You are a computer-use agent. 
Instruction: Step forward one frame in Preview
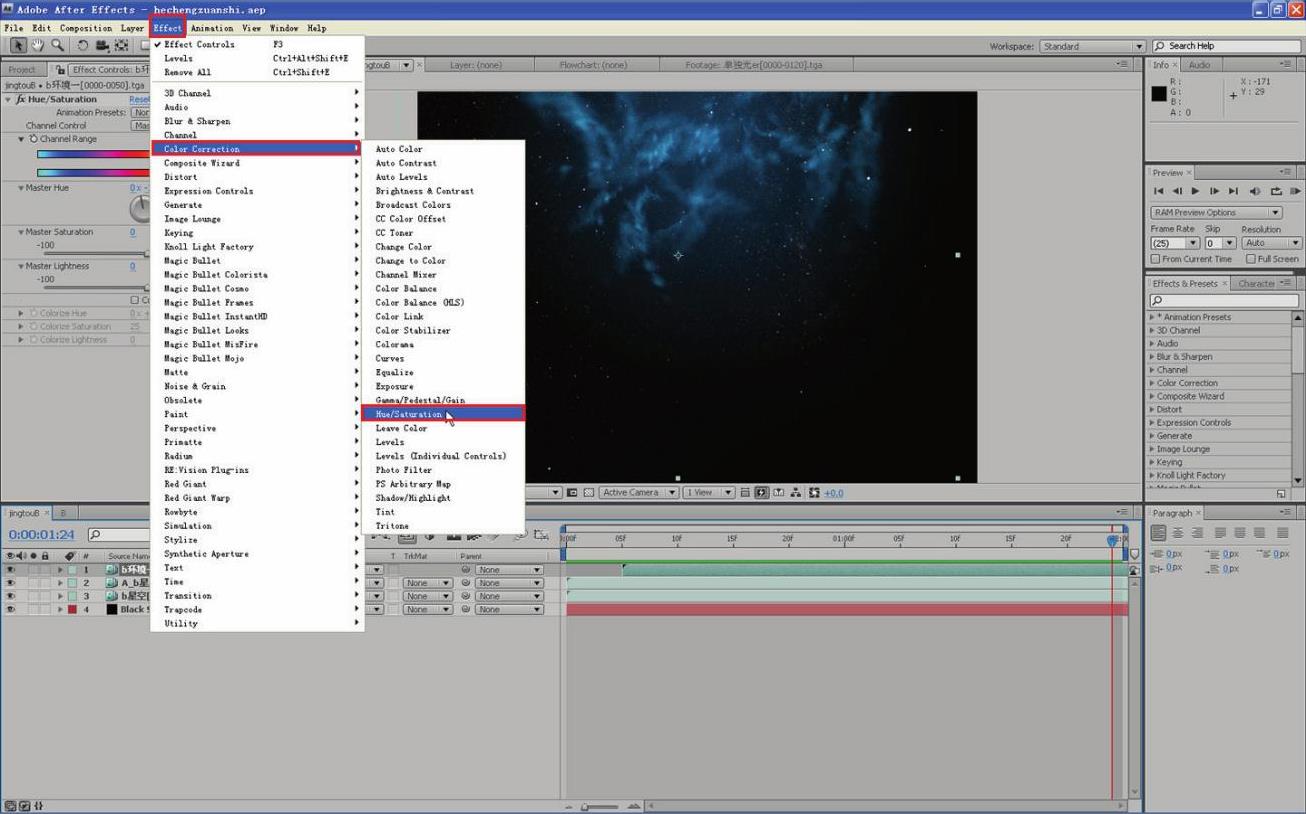tap(1214, 191)
